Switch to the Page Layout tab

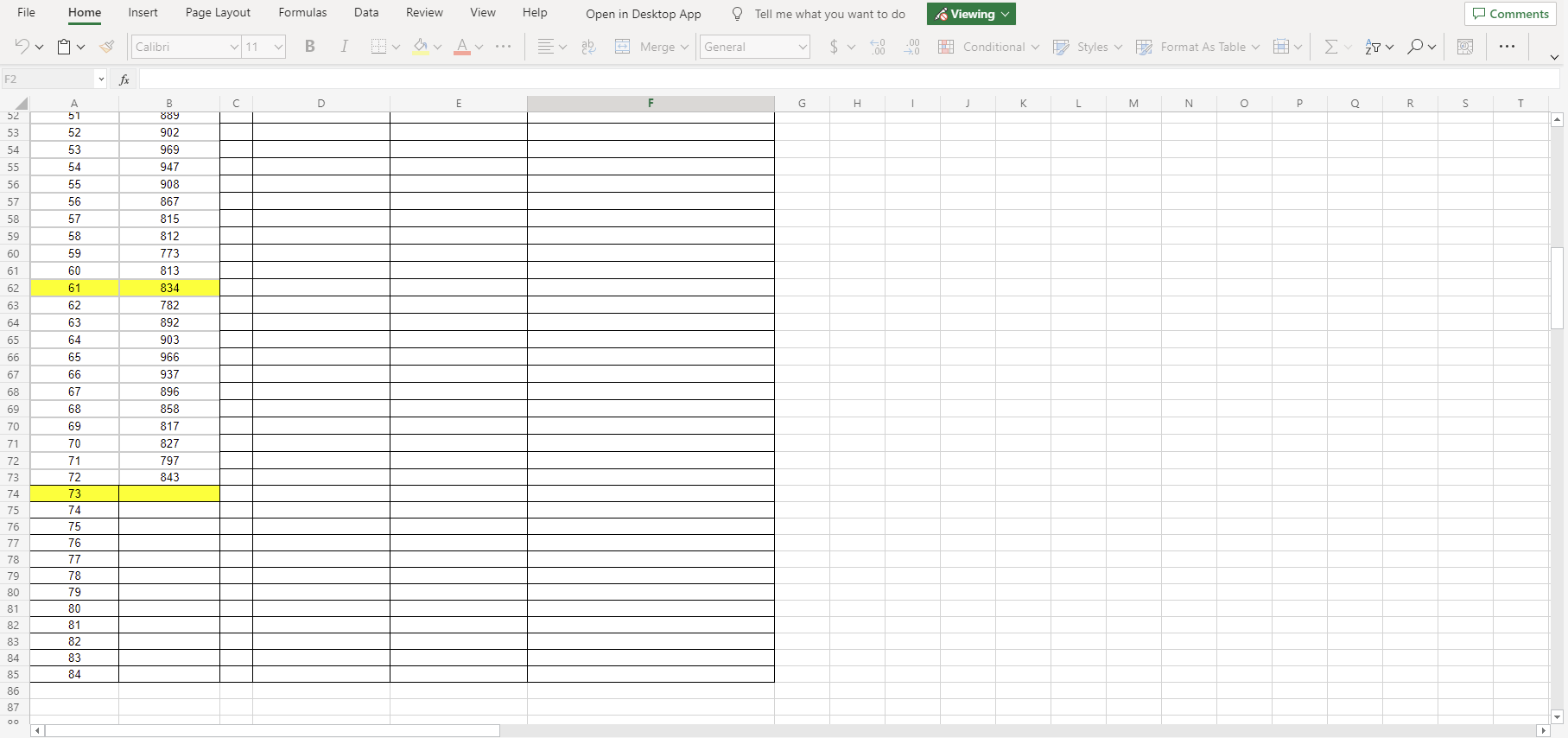[218, 13]
